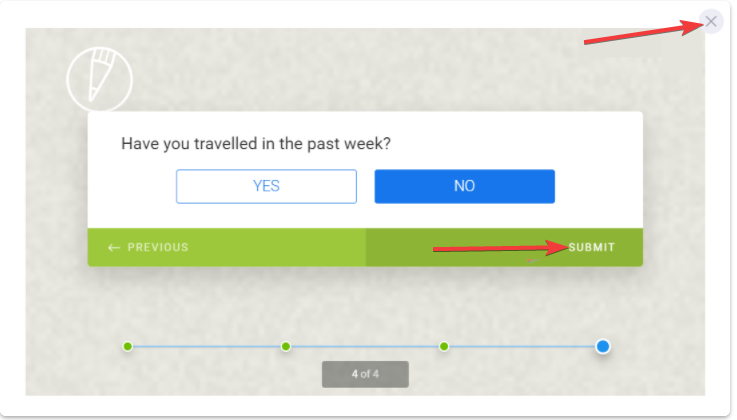Select NO for travelled in past week
The height and width of the screenshot is (420, 737).
(x=464, y=186)
